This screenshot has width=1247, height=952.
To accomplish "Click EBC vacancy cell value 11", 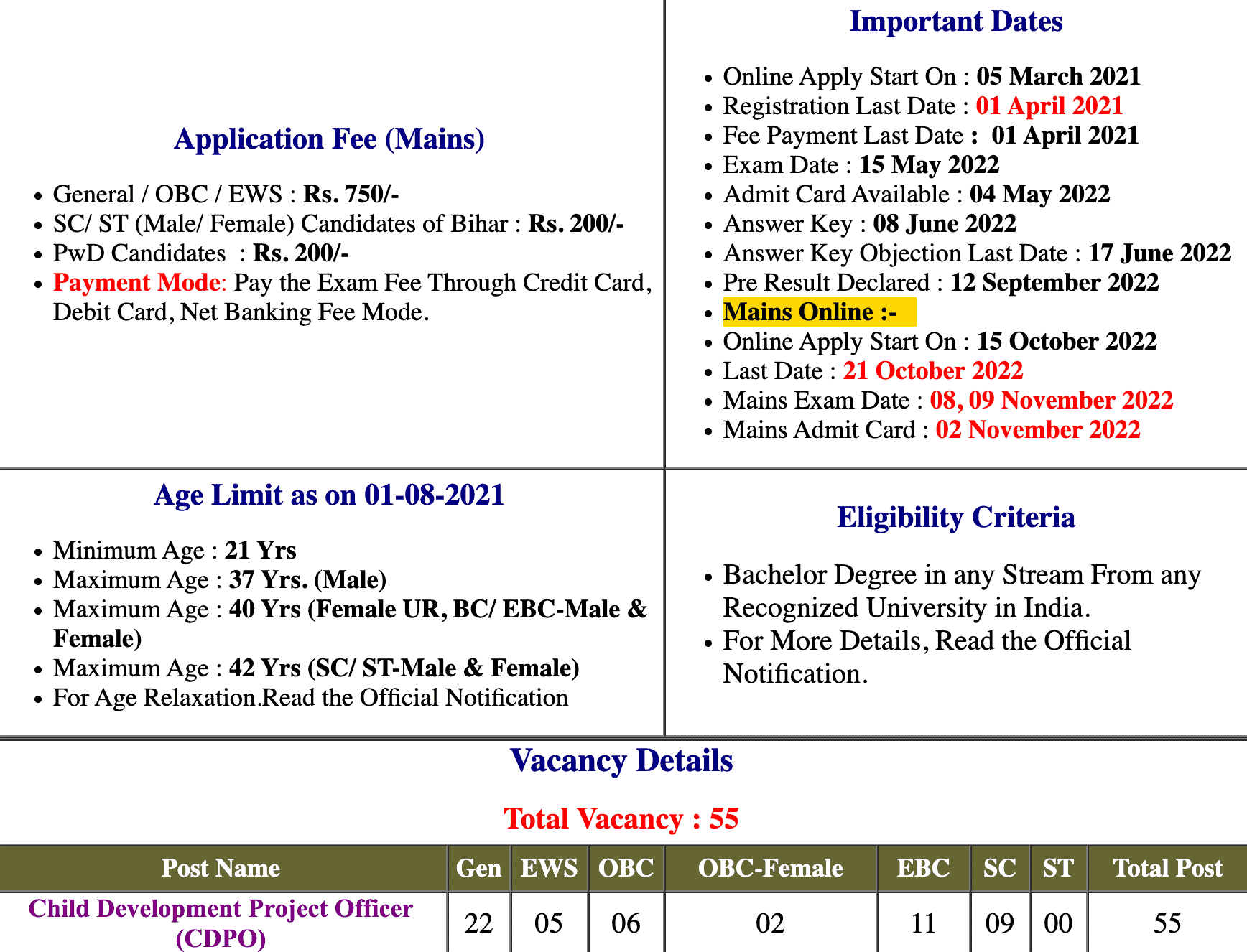I will click(x=924, y=923).
